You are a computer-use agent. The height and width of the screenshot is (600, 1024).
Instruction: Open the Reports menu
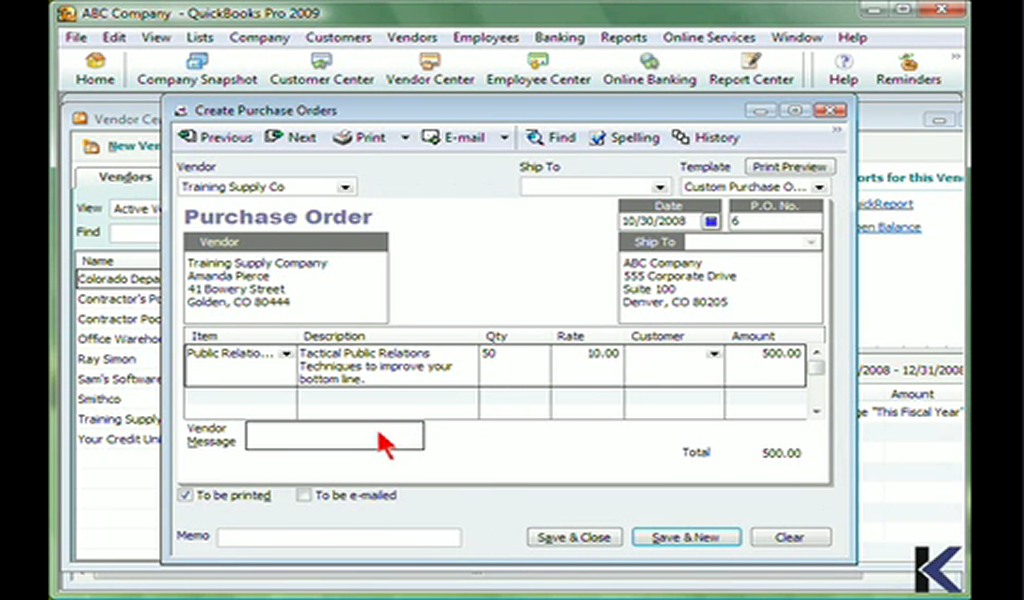[x=623, y=37]
